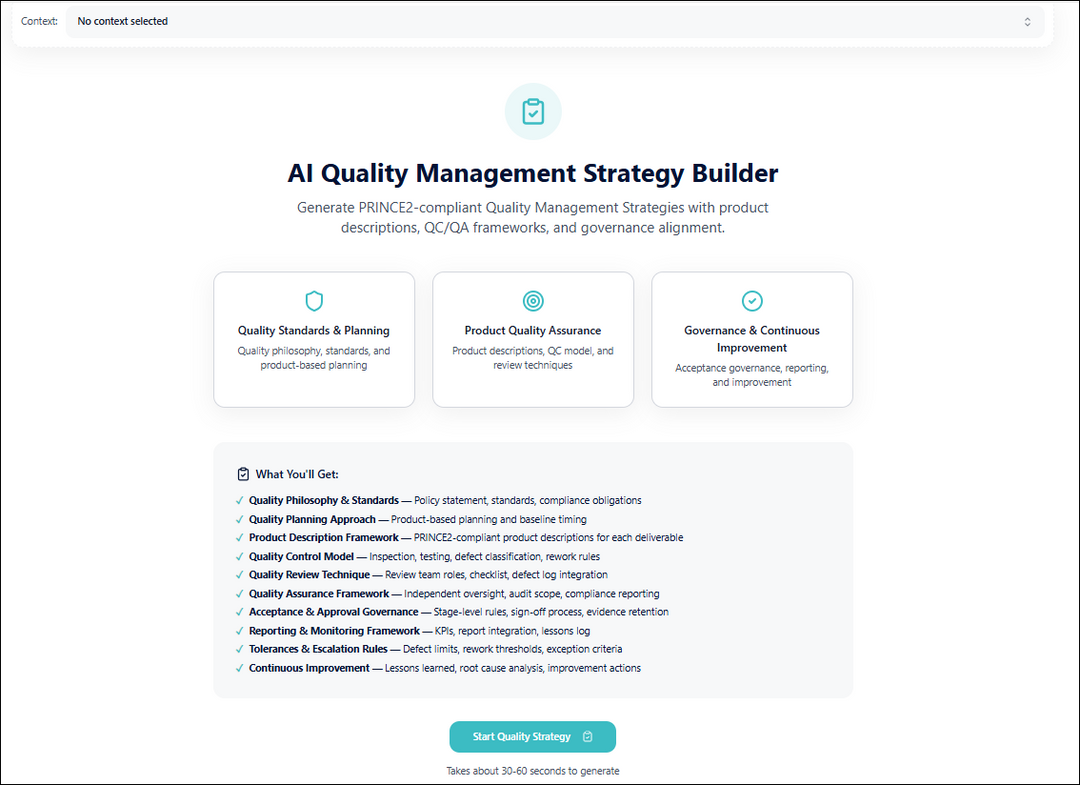Click the target icon on Product Quality Assurance card
1080x785 pixels.
532,301
